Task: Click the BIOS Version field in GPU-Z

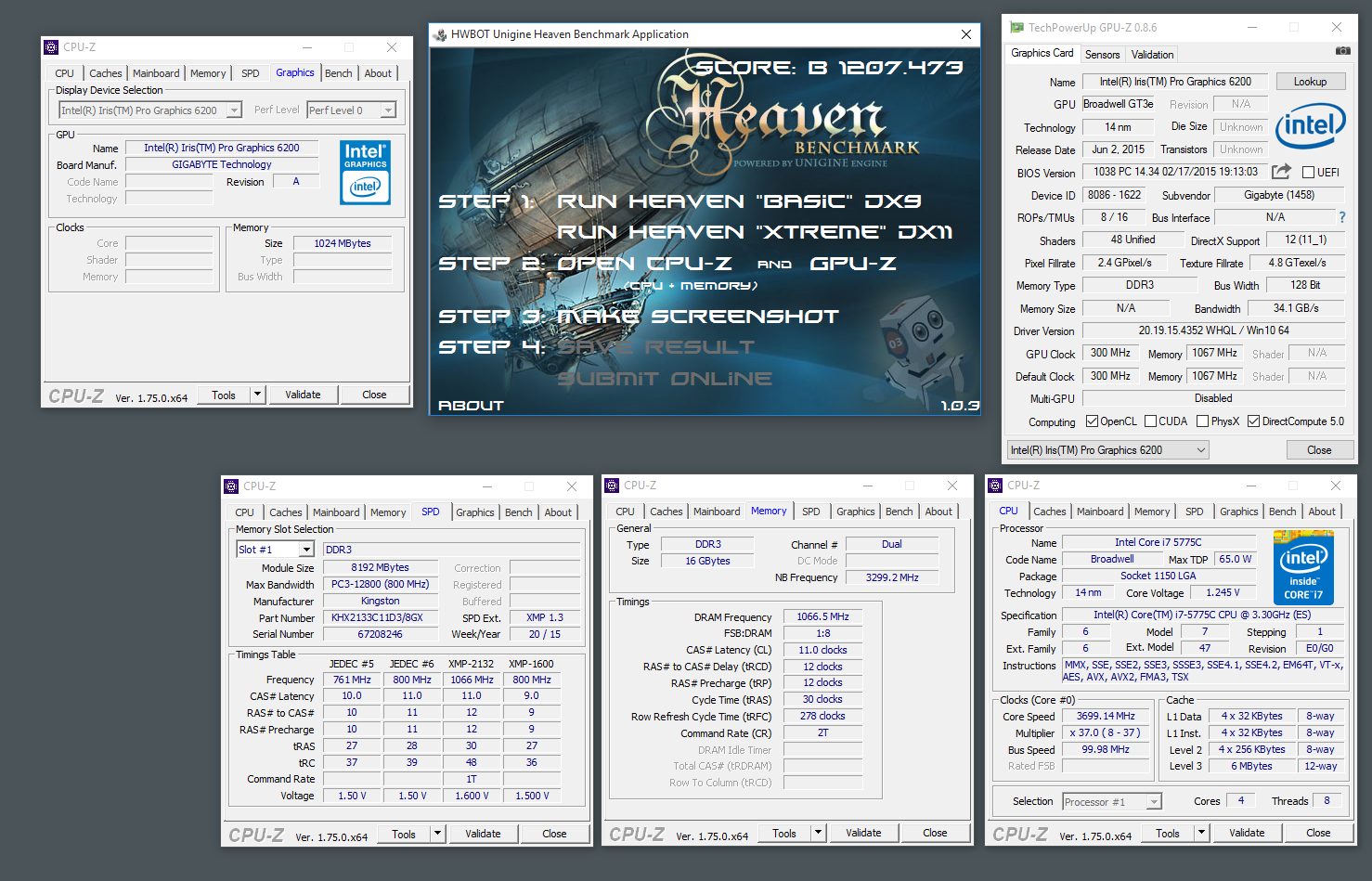Action: 1175,172
